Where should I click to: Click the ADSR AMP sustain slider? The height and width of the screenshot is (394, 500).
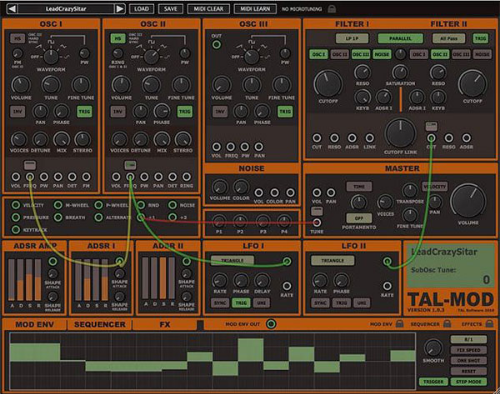coord(29,279)
